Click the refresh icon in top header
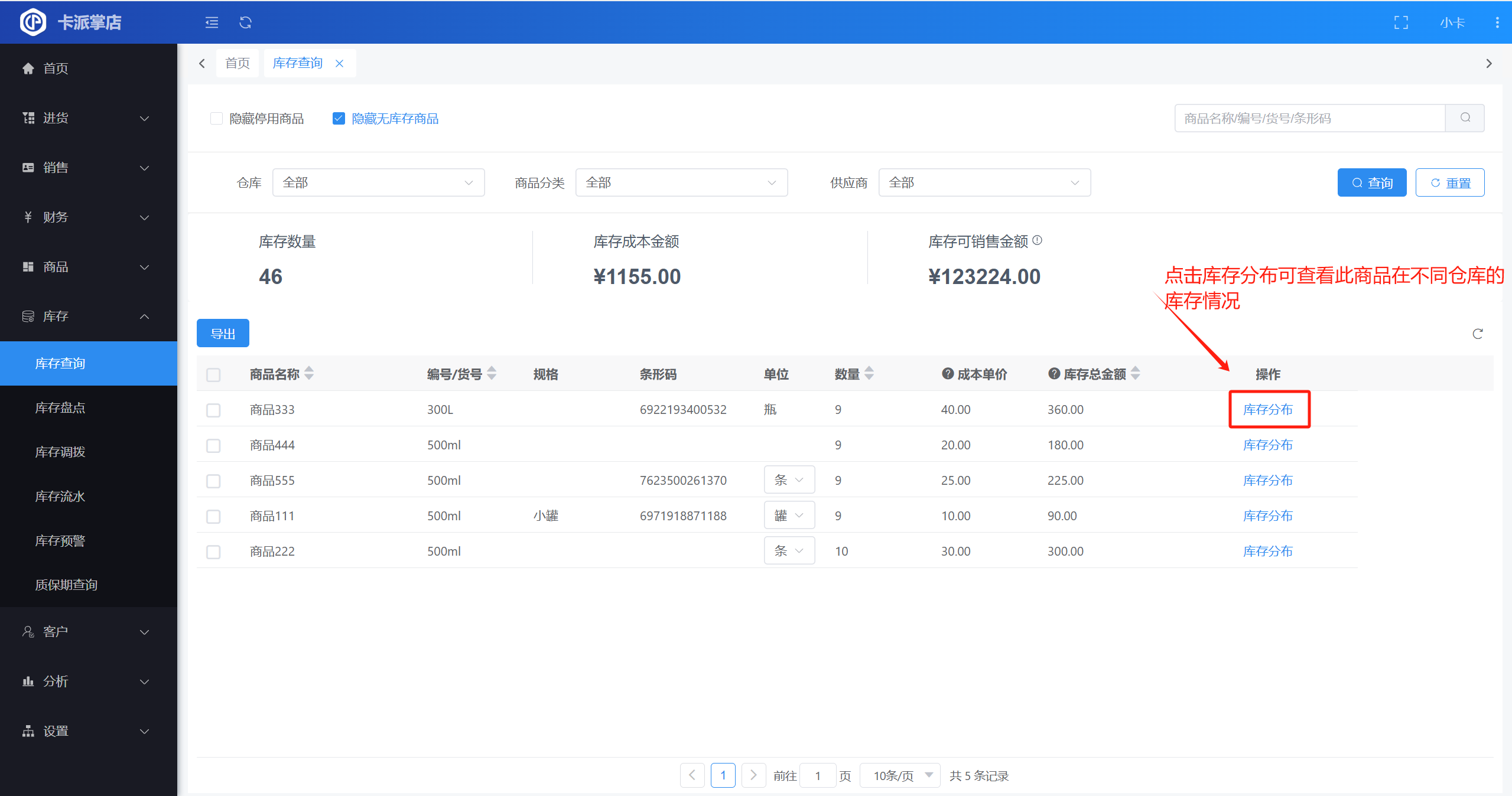The height and width of the screenshot is (796, 1512). (x=245, y=22)
